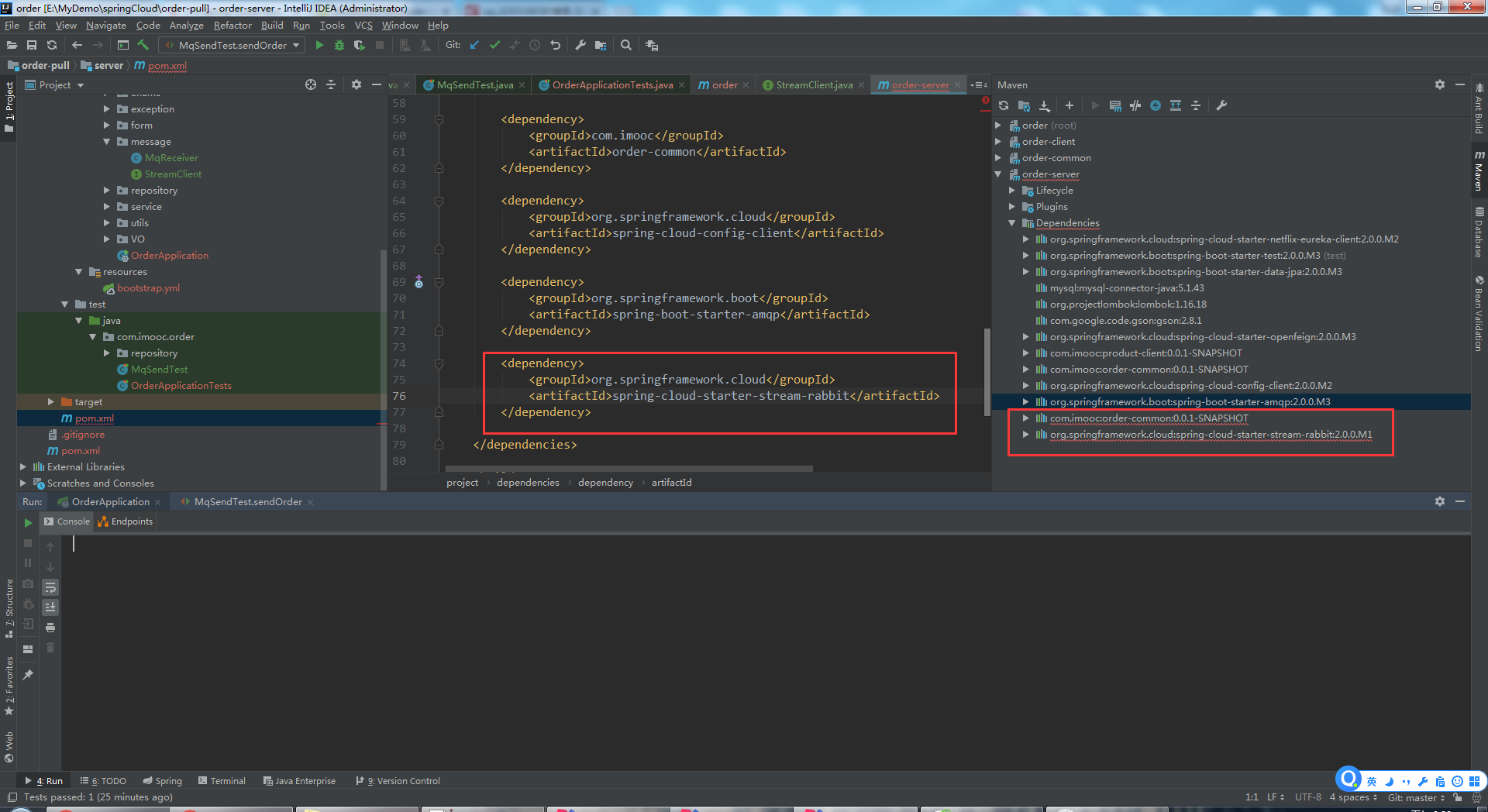The height and width of the screenshot is (812, 1488).
Task: Click UTF-8 encoding in status bar
Action: pos(1307,797)
